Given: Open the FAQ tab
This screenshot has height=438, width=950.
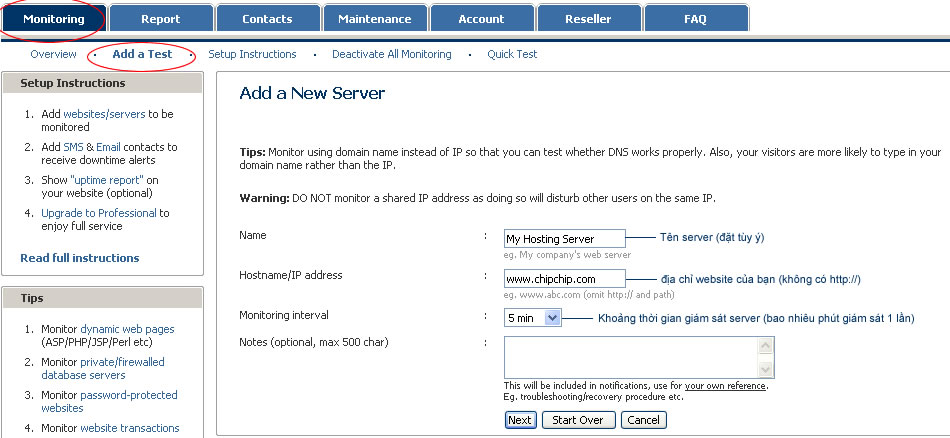Looking at the screenshot, I should tap(696, 18).
